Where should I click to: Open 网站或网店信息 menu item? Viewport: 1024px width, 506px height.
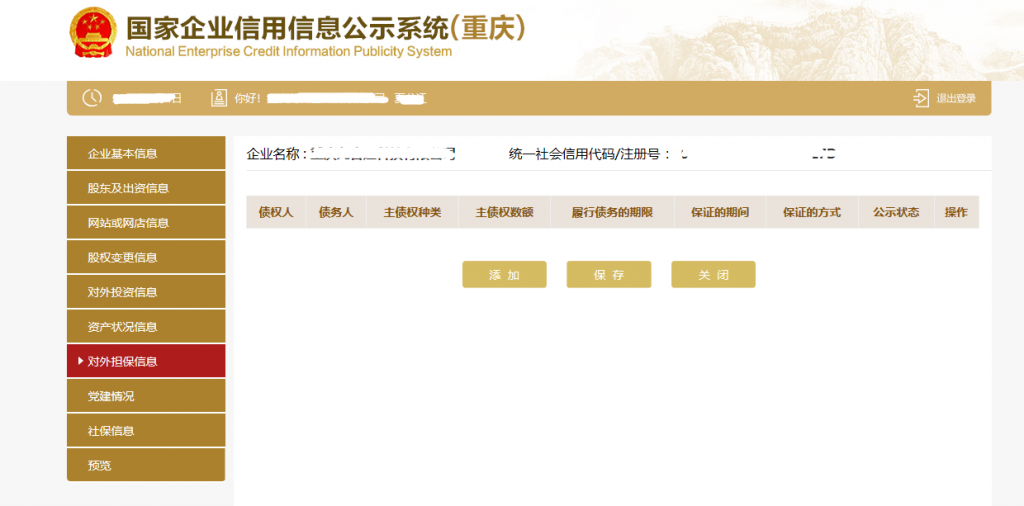pyautogui.click(x=146, y=223)
